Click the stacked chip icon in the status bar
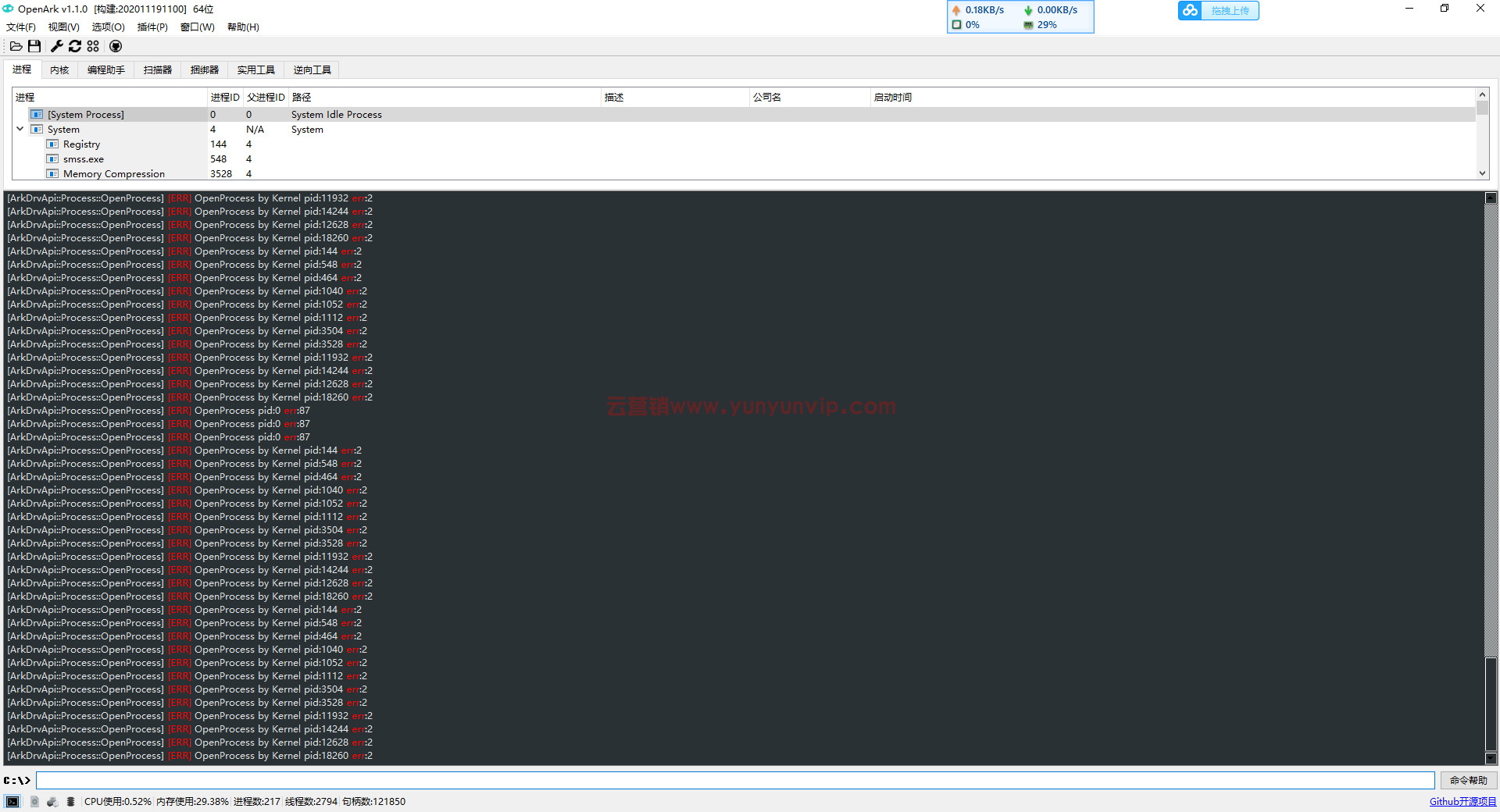The image size is (1500, 812). pyautogui.click(x=70, y=802)
